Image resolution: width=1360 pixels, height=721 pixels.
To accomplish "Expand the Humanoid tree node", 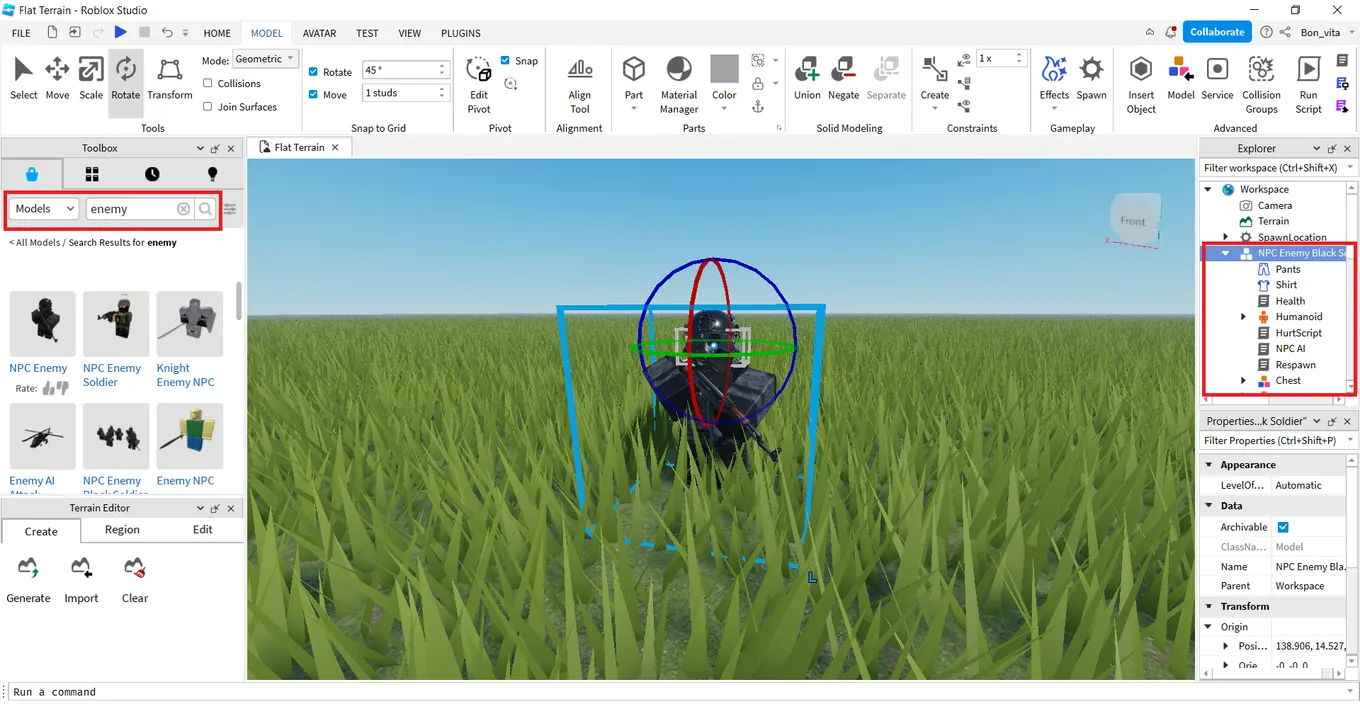I will pyautogui.click(x=1243, y=317).
